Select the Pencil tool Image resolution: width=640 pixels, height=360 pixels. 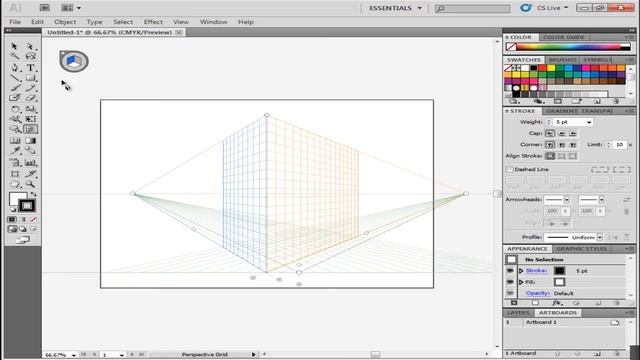tap(30, 88)
